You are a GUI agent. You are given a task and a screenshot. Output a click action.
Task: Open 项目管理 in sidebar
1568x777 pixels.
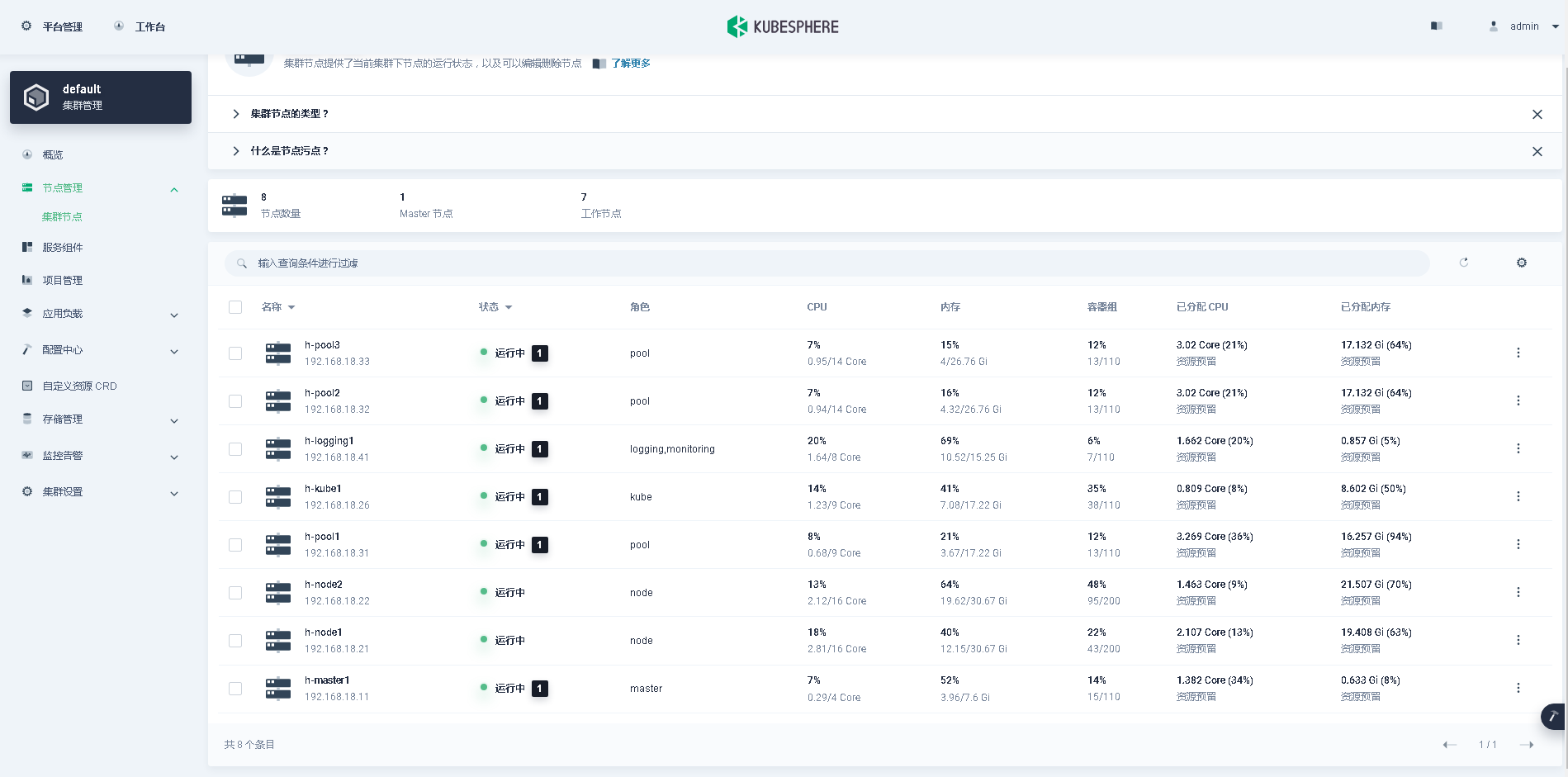(63, 280)
